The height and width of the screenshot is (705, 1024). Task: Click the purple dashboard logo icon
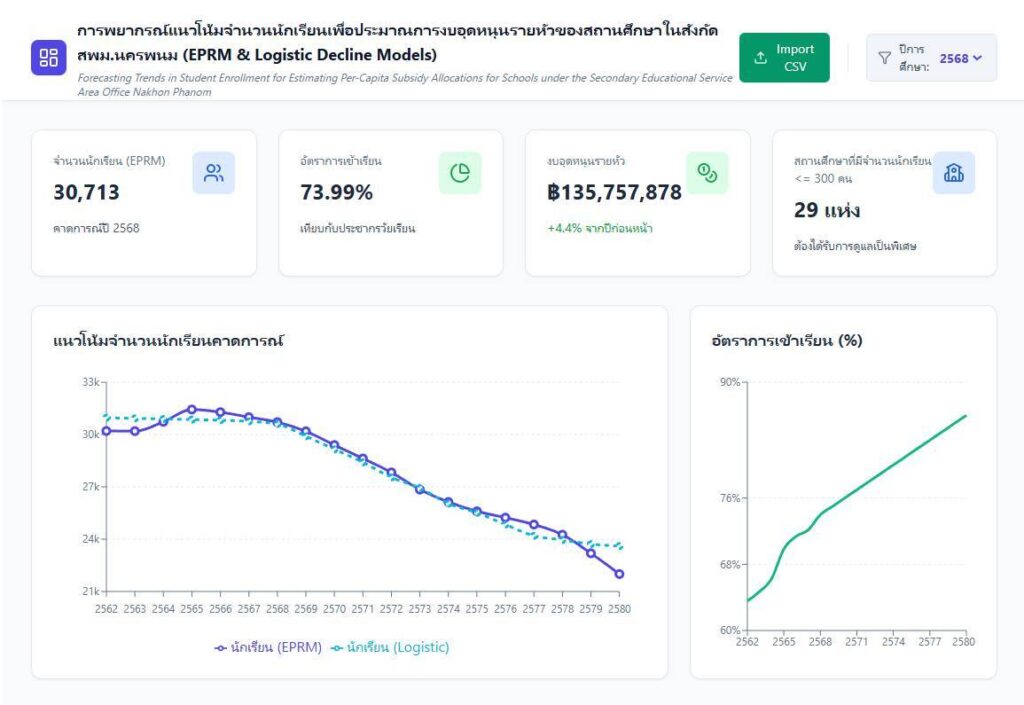coord(48,58)
